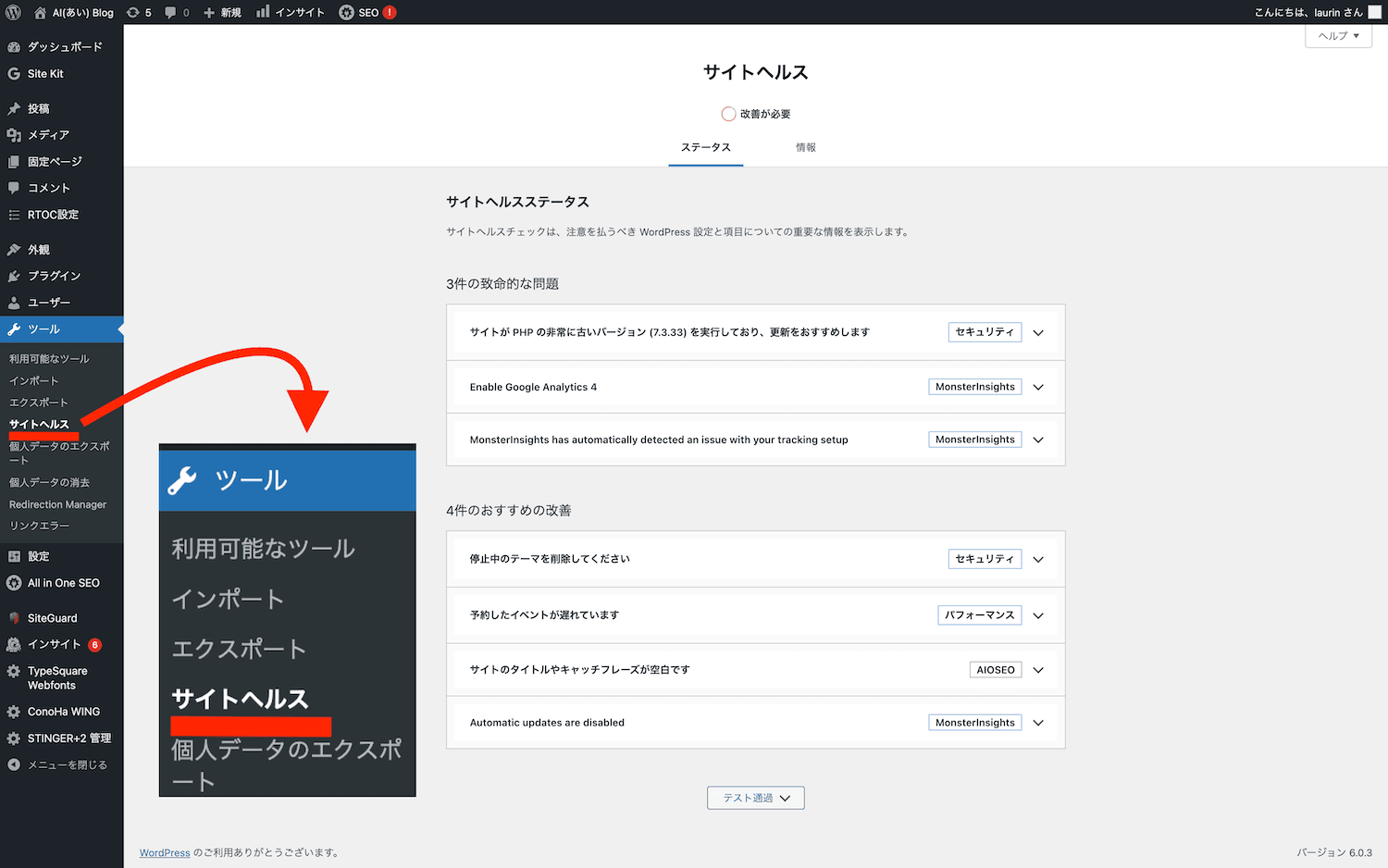The height and width of the screenshot is (868, 1388).
Task: Expand Automatic updates are disabled item
Action: (x=755, y=723)
